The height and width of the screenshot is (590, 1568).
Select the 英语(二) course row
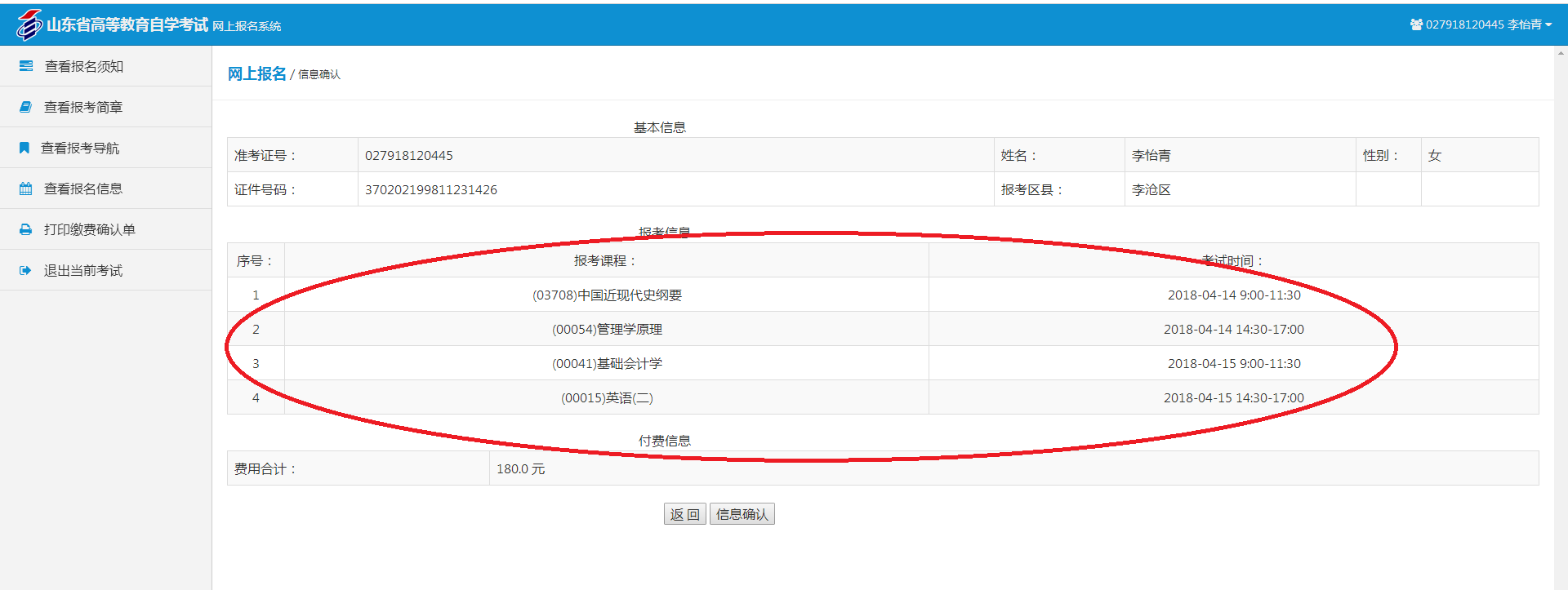(x=607, y=397)
